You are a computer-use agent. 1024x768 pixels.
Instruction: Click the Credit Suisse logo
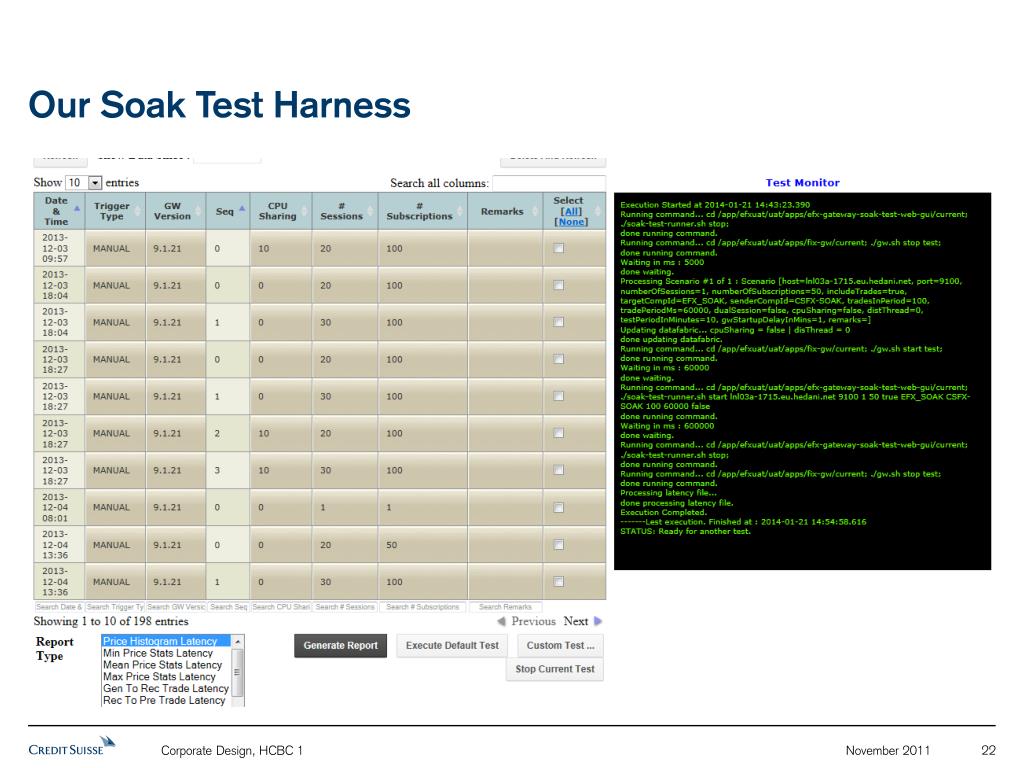[x=72, y=746]
